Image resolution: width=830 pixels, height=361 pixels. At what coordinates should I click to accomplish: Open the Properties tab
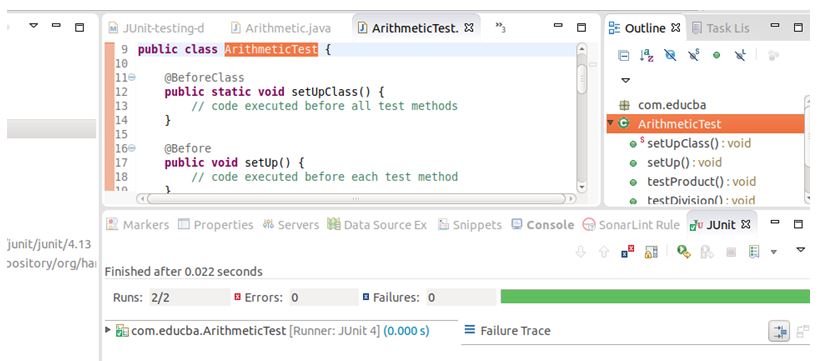215,225
